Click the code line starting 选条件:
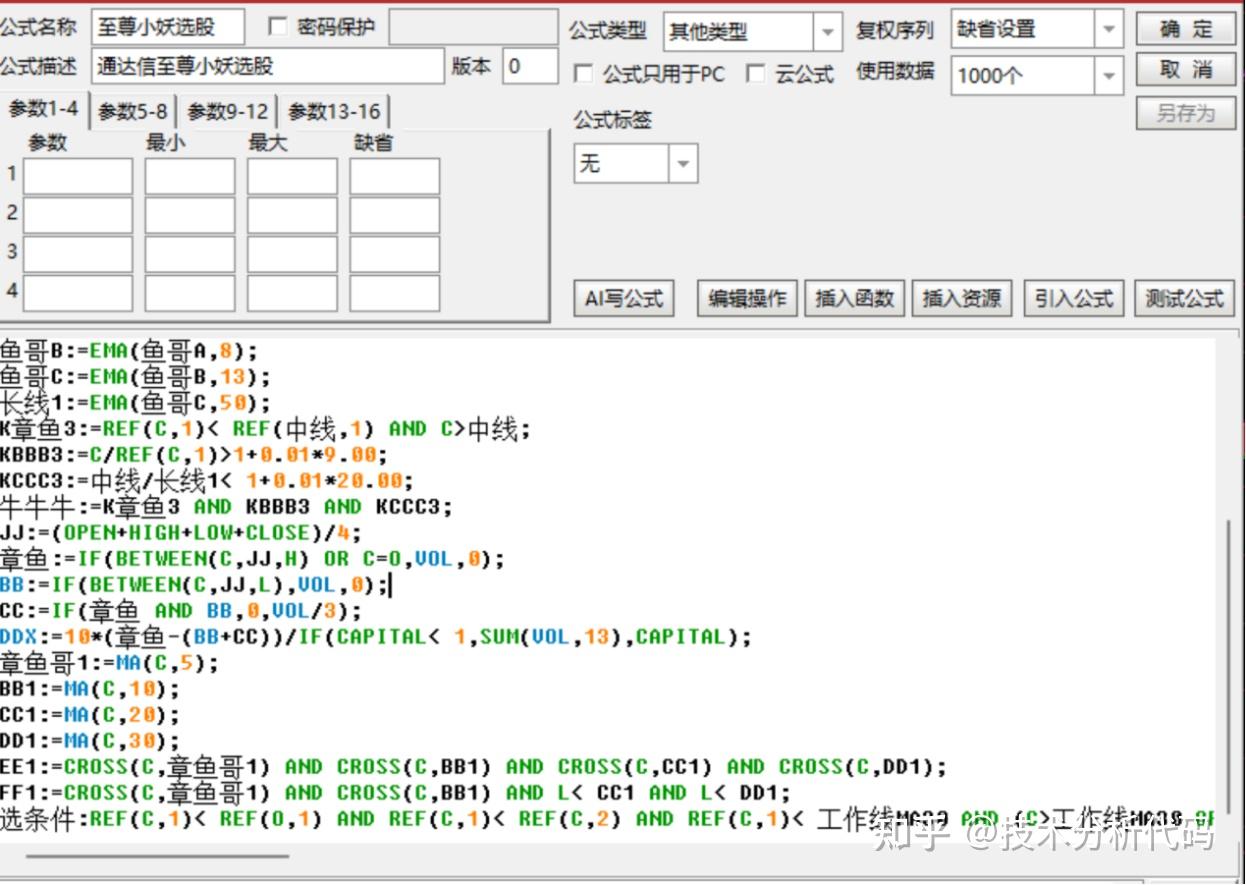Viewport: 1246px width, 885px height. coord(607,820)
